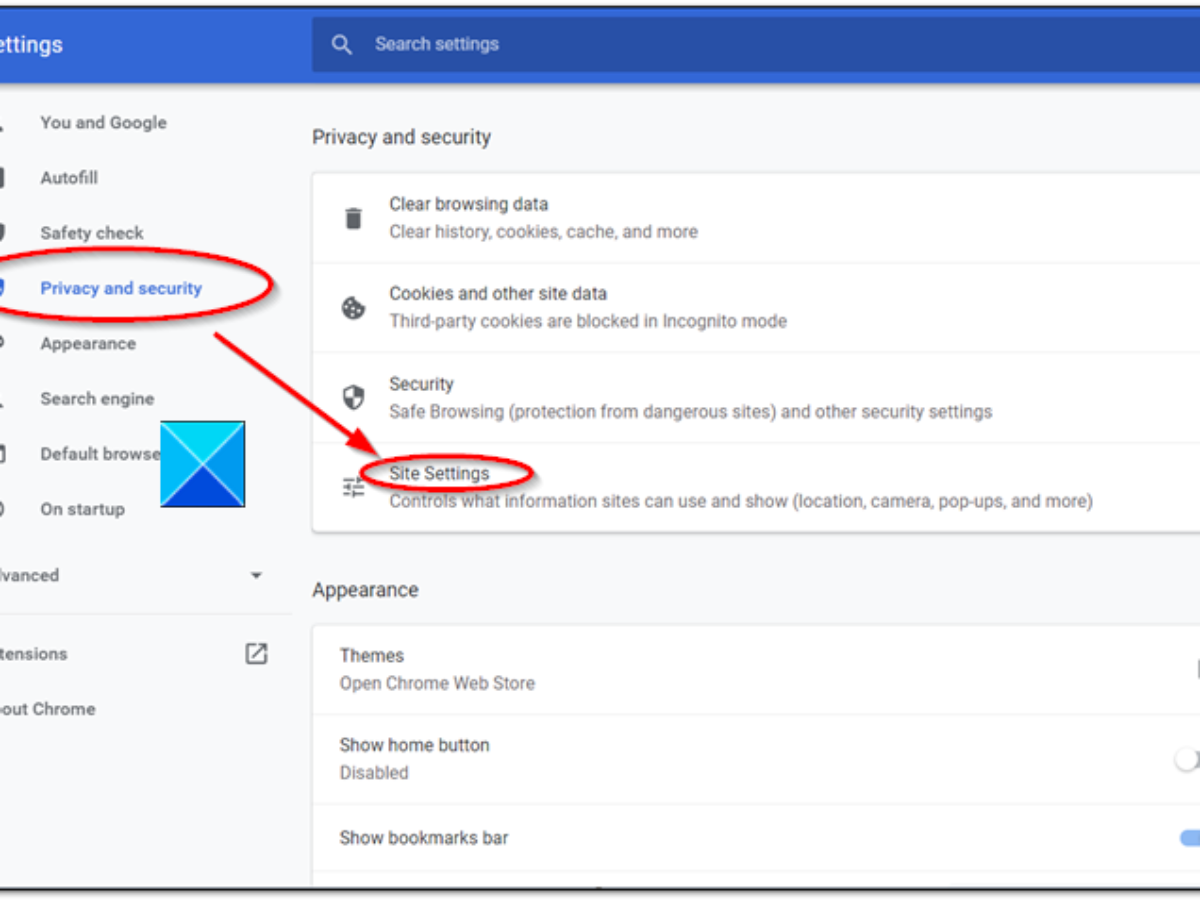Click the search magnifier icon
Screen dimensions: 1200x900
342,45
